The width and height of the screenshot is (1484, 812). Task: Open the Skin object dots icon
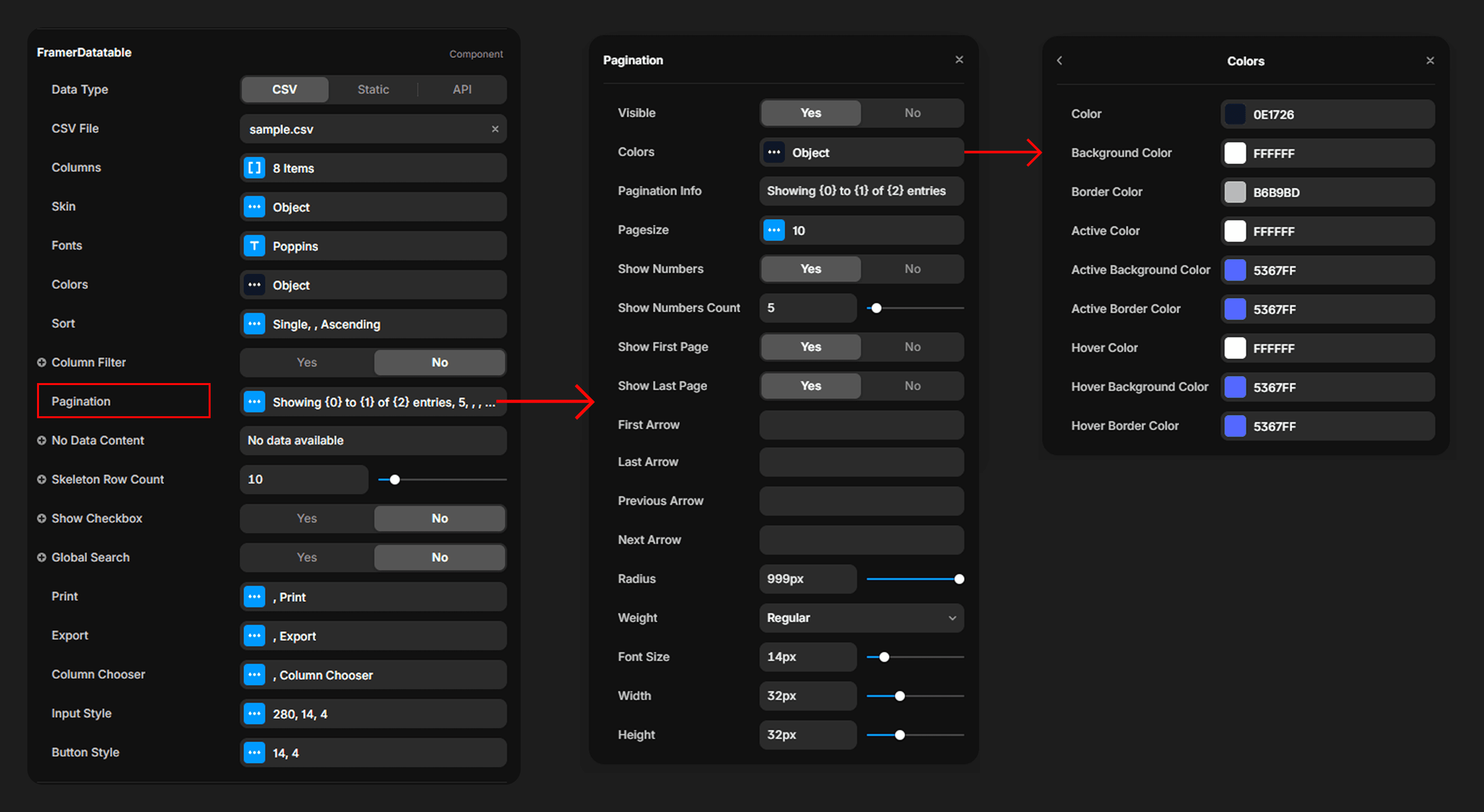point(254,207)
